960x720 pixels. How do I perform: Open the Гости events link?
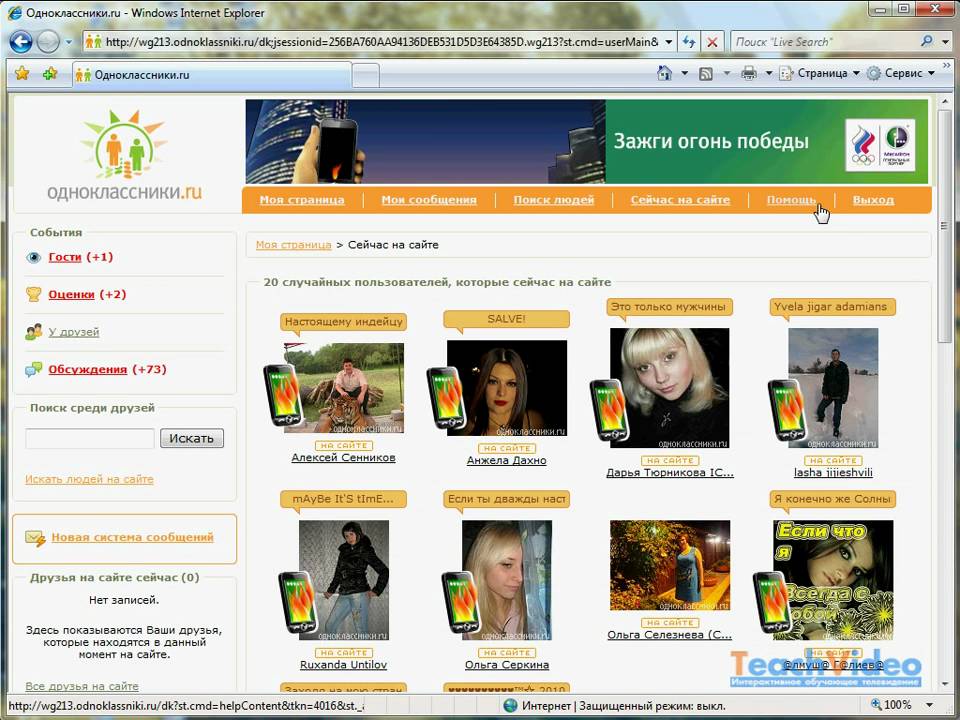[65, 257]
